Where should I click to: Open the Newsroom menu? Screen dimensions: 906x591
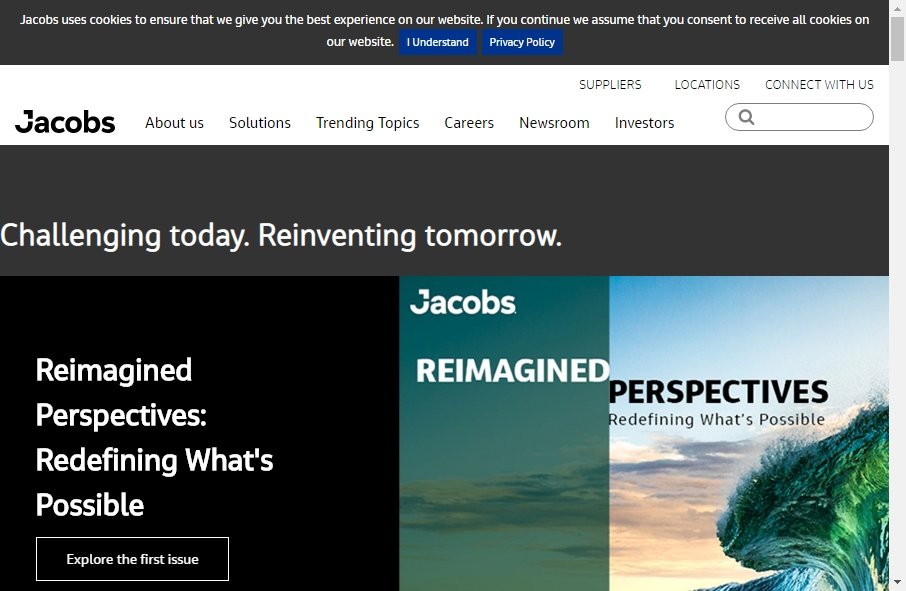tap(554, 123)
